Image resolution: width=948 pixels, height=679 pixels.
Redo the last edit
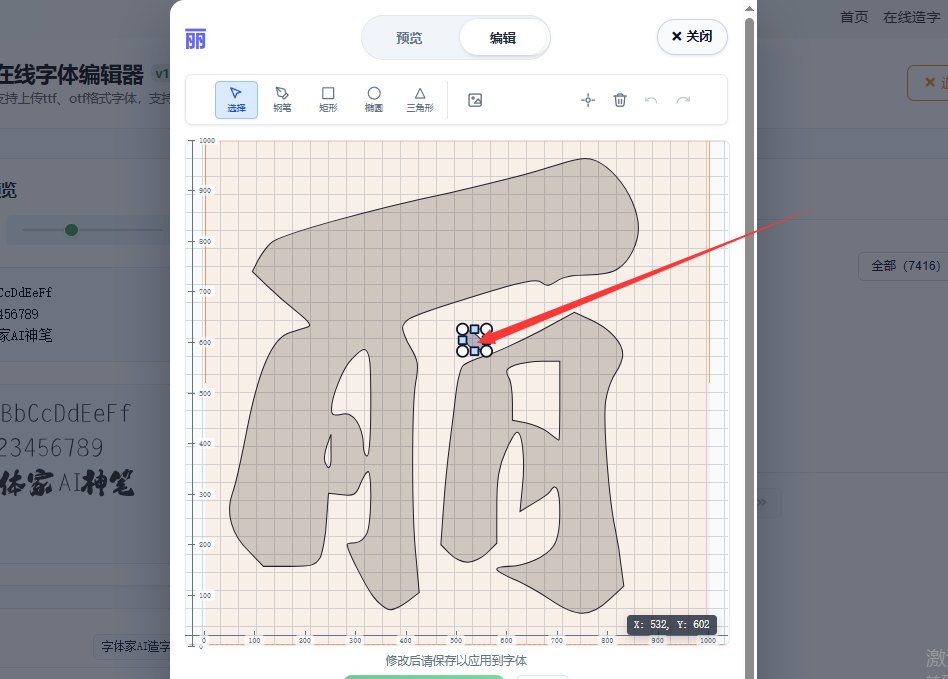[684, 99]
